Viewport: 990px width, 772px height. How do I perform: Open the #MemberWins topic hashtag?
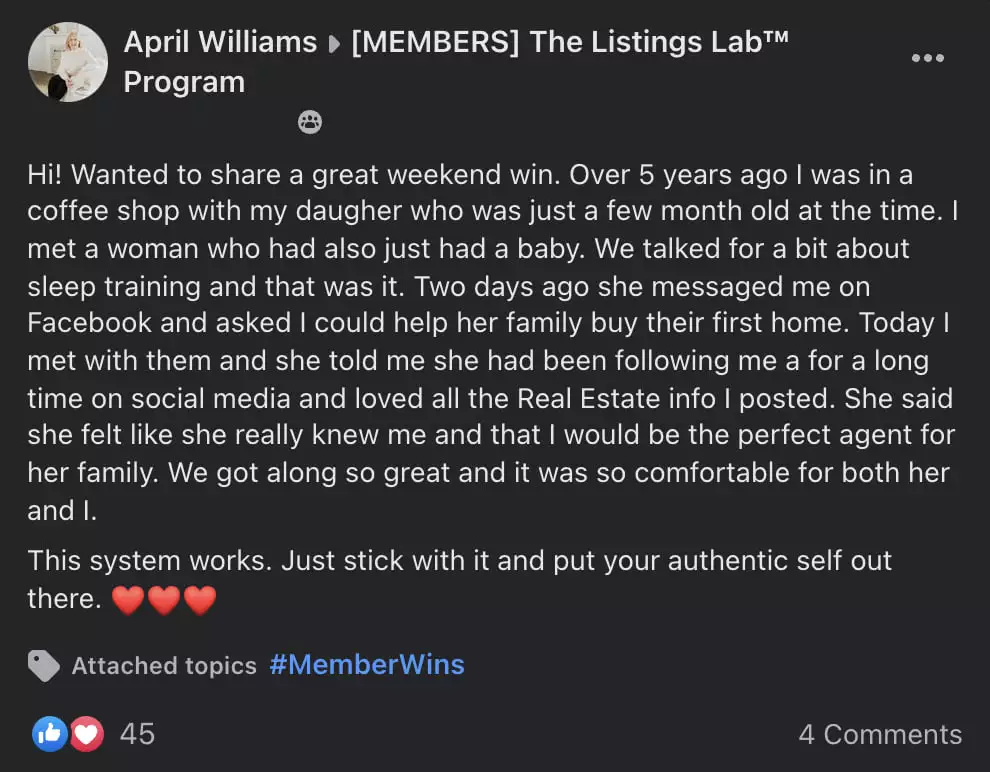pos(367,665)
